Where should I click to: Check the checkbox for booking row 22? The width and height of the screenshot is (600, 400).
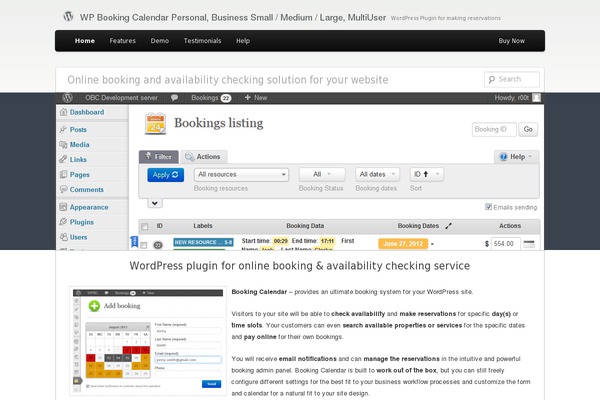click(x=144, y=245)
